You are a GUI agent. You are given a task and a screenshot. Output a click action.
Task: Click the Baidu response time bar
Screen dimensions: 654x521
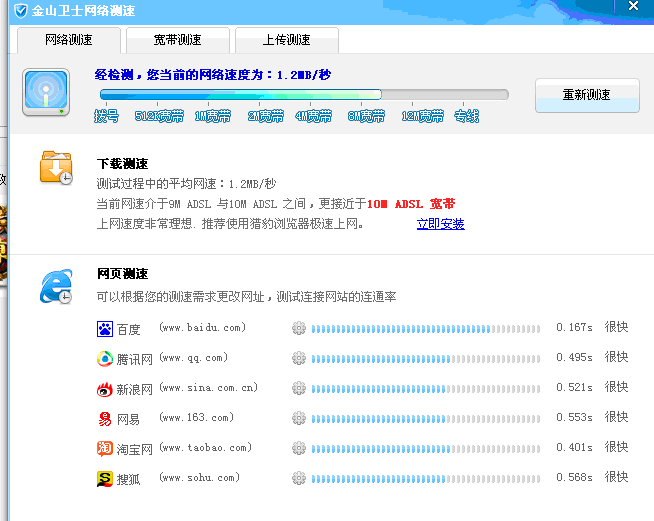426,329
